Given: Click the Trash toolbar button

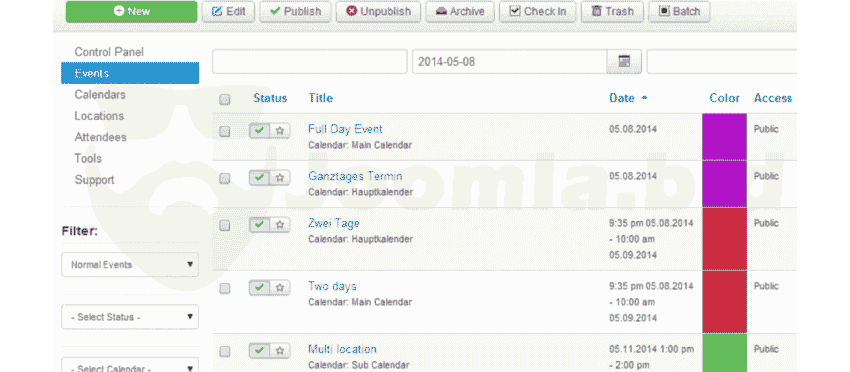Looking at the screenshot, I should [612, 11].
